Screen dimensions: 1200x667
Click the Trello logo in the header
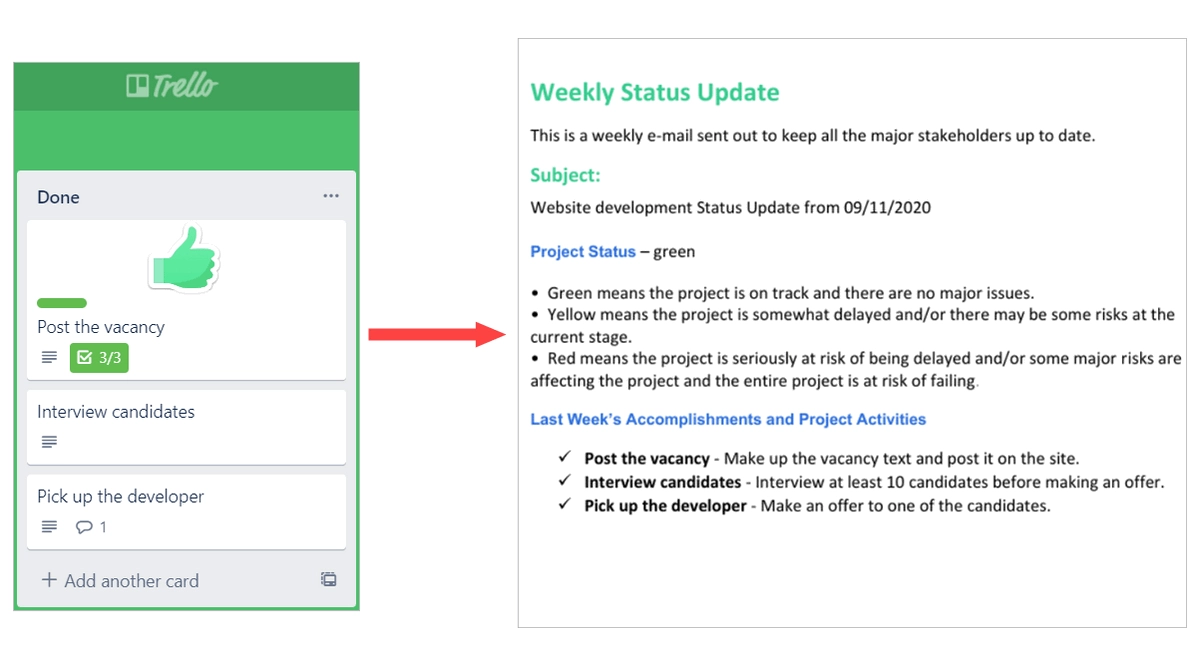coord(172,86)
